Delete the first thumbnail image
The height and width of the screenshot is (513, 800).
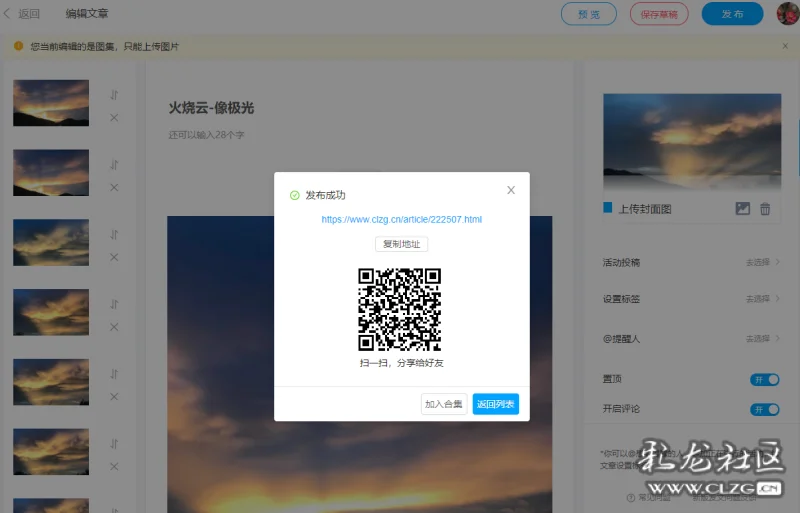point(114,118)
